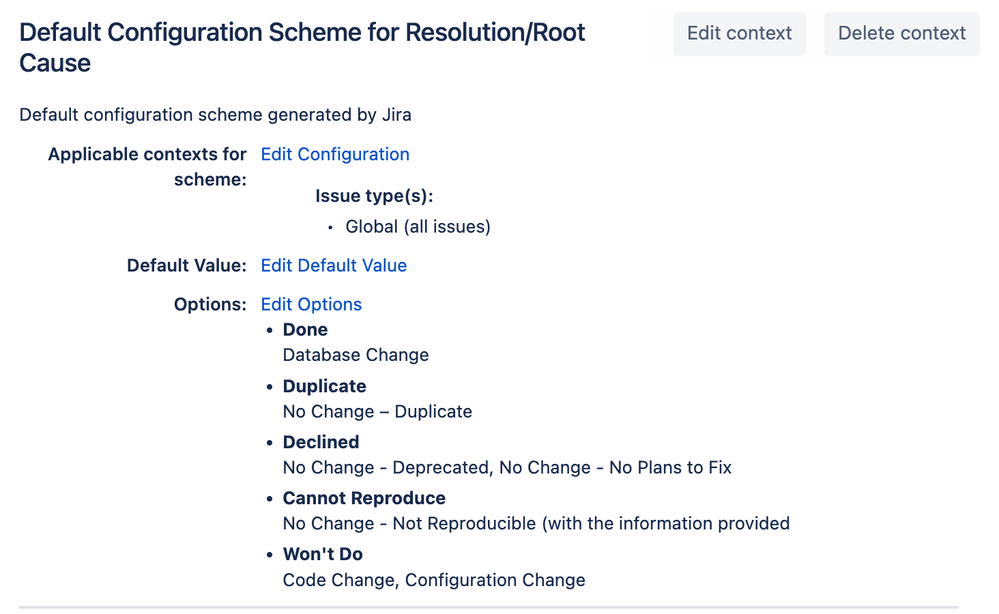Select the Code Change, Configuration Change line
This screenshot has width=999, height=614.
tap(434, 579)
